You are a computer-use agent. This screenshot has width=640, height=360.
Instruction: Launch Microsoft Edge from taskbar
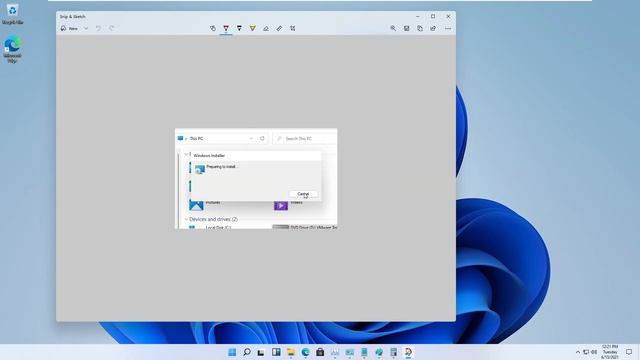pos(305,352)
